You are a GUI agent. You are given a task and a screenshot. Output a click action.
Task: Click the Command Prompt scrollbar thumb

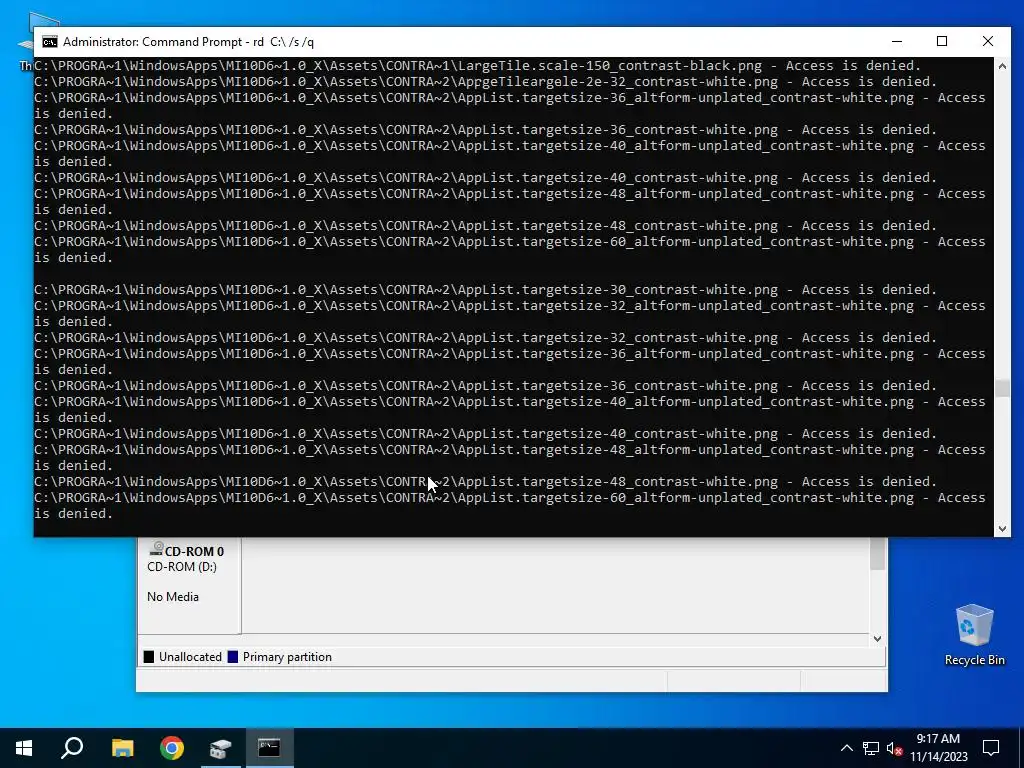pyautogui.click(x=1002, y=388)
